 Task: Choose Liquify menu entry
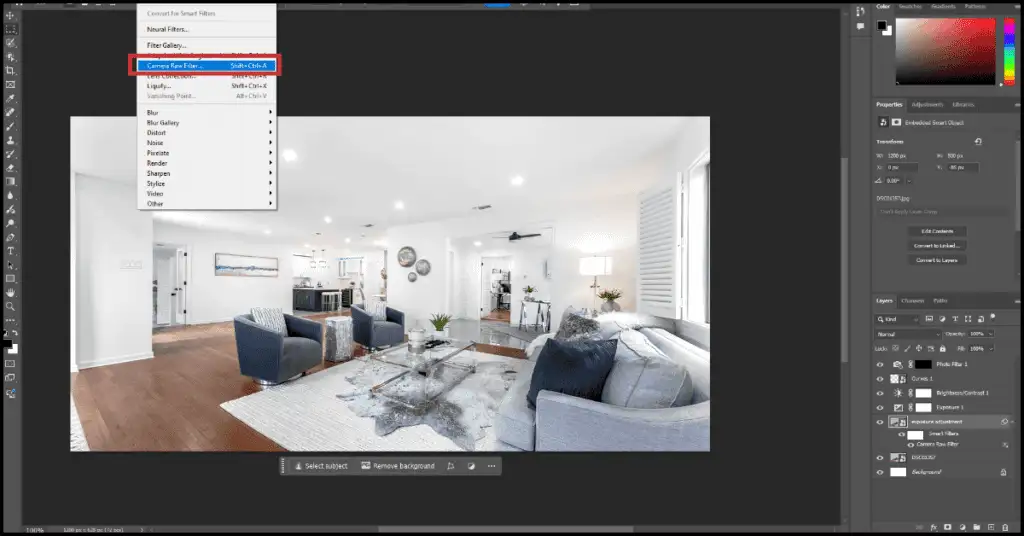pyautogui.click(x=206, y=86)
